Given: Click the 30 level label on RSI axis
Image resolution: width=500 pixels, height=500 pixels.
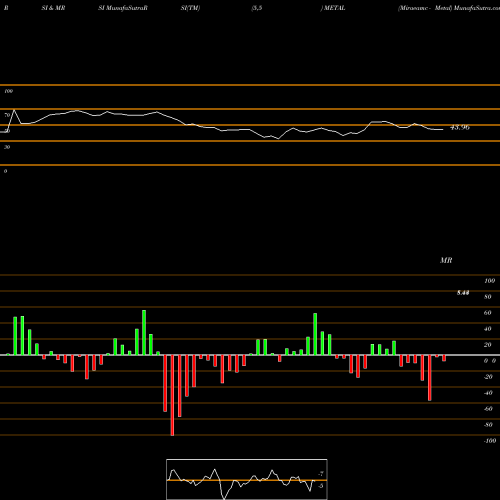Looking at the screenshot, I should coord(7,147).
